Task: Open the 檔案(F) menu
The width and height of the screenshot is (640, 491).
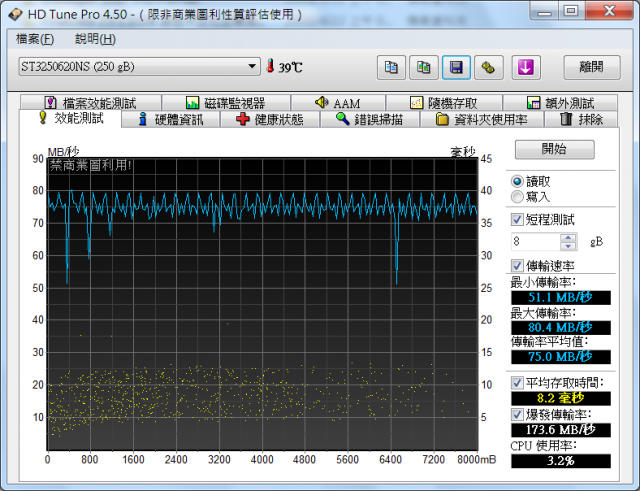Action: pyautogui.click(x=35, y=39)
